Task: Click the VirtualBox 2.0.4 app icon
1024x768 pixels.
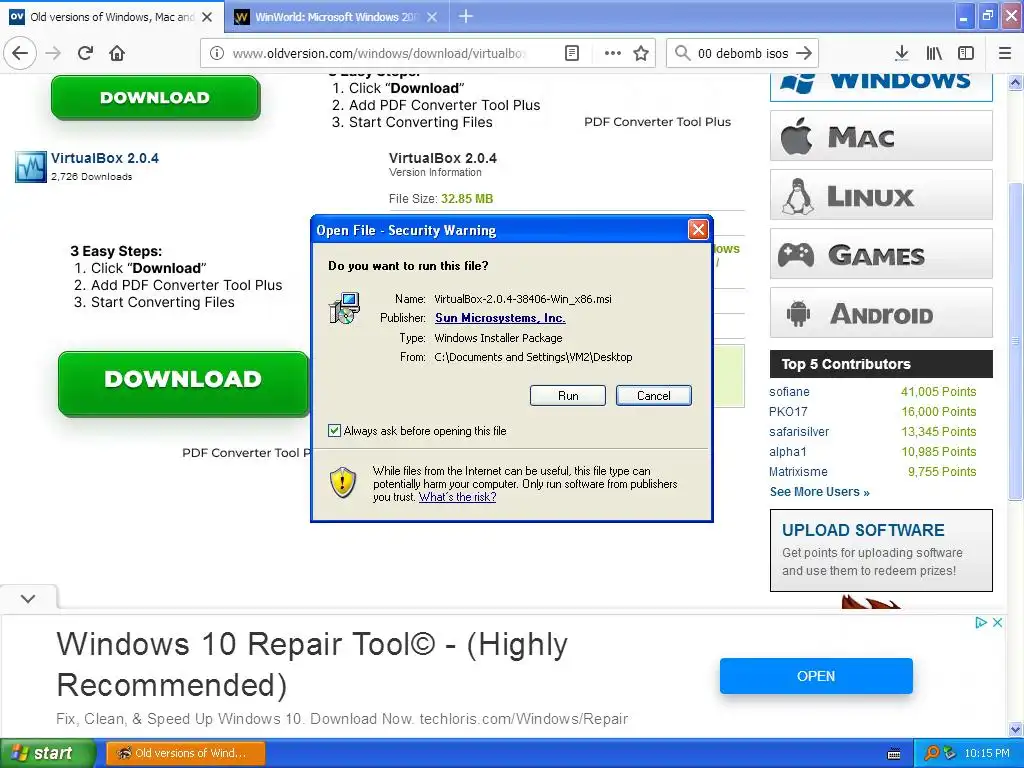Action: (31, 167)
